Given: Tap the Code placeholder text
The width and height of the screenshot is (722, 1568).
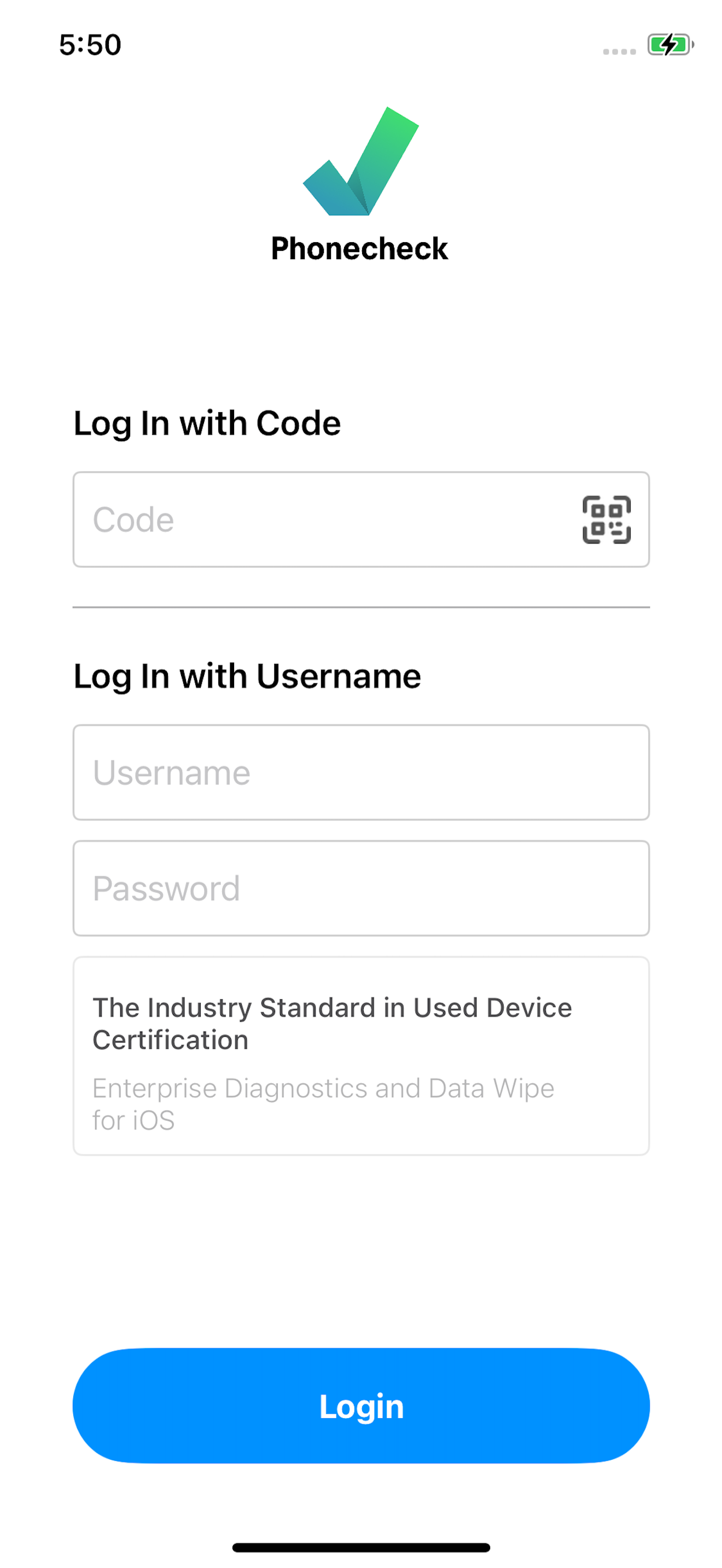Looking at the screenshot, I should click(x=133, y=520).
